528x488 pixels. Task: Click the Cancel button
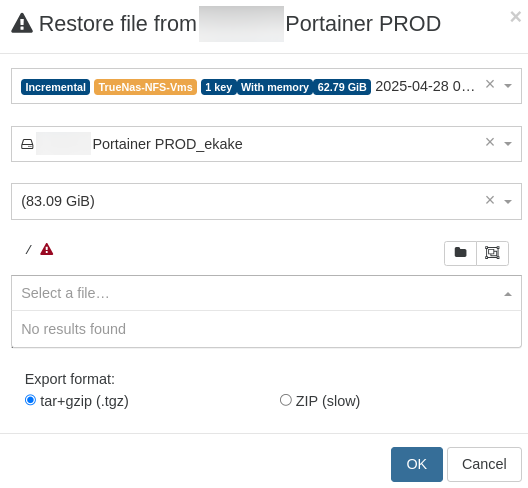(484, 464)
